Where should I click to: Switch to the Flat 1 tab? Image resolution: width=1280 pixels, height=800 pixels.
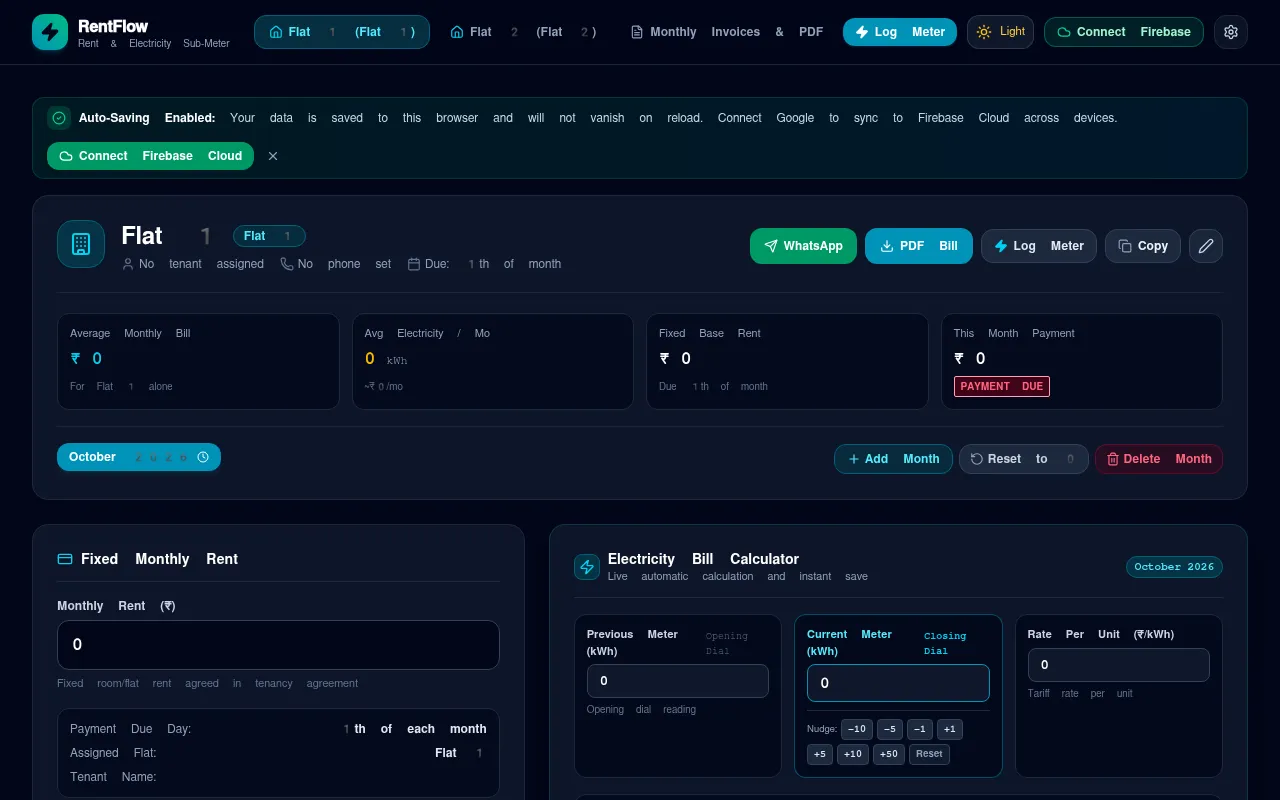click(342, 32)
